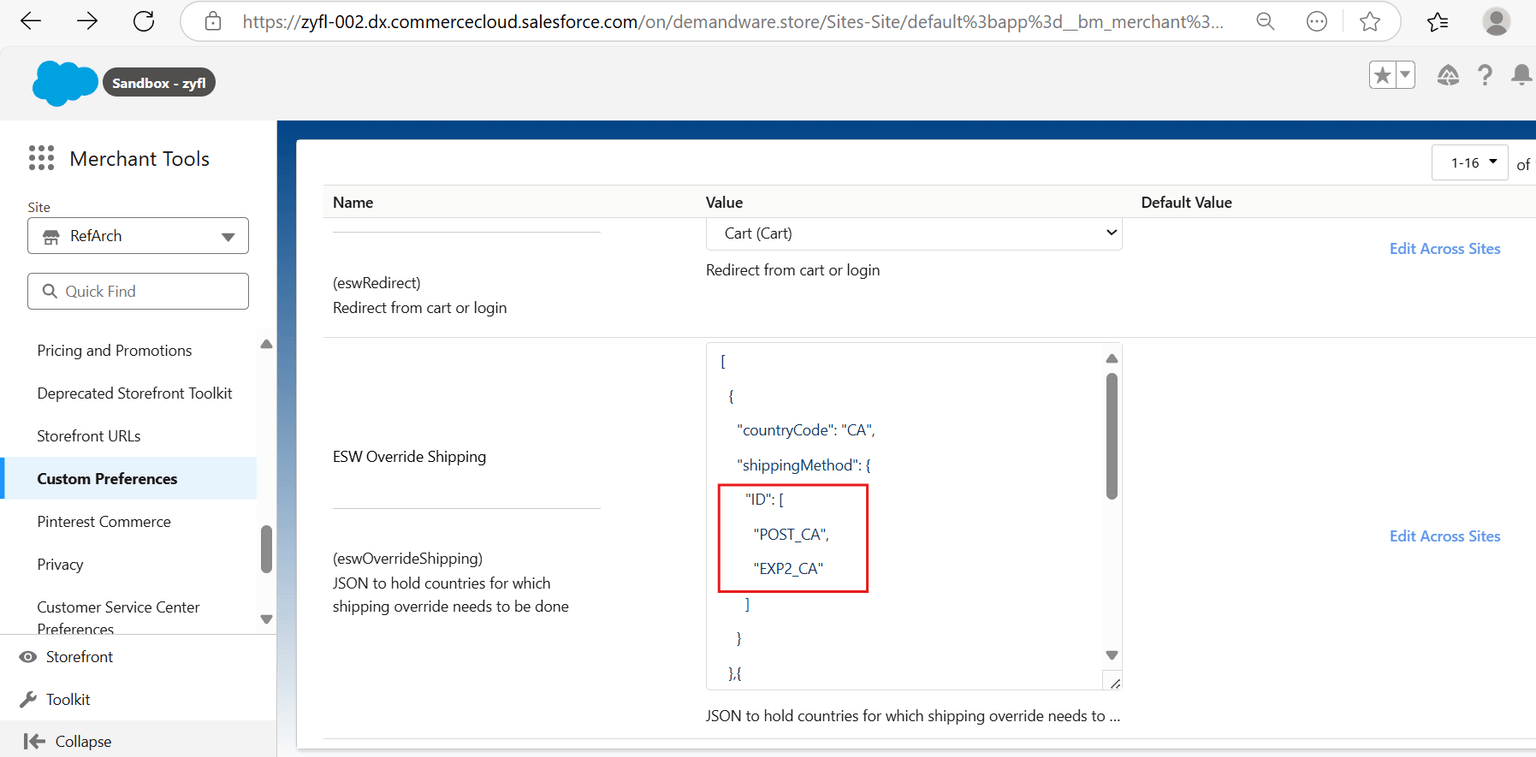Viewport: 1536px width, 757px height.
Task: Click the "EXP2_CA" value in the JSON
Action: click(788, 569)
